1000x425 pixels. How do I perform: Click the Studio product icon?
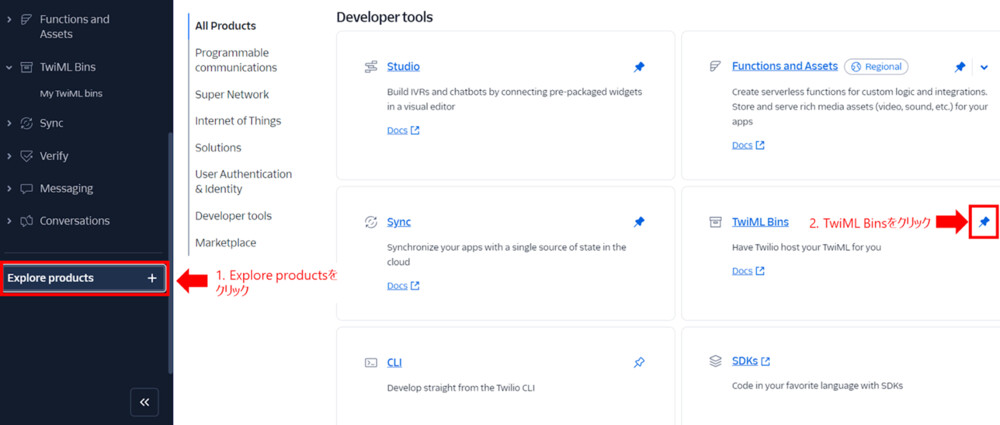371,67
